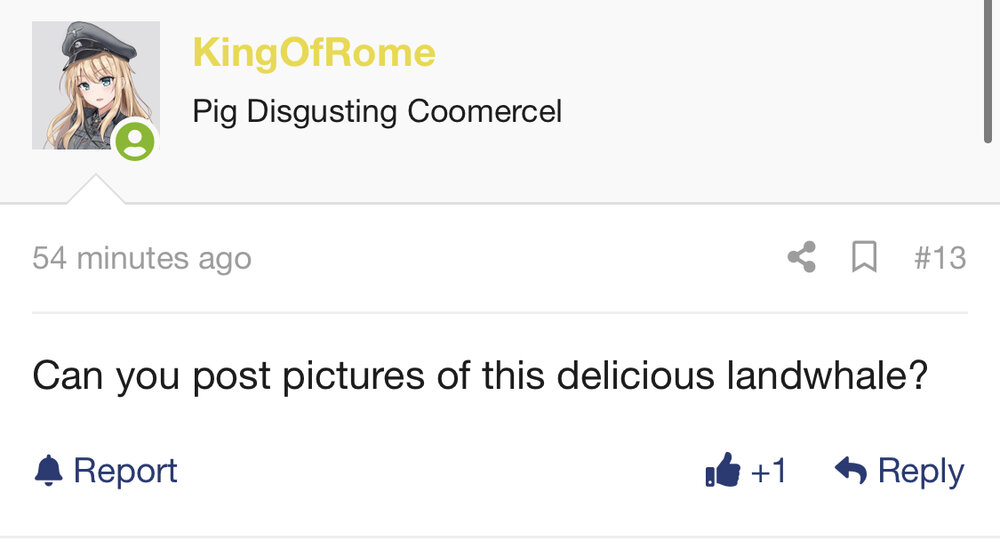The width and height of the screenshot is (1000, 541).
Task: Click the military cap in the avatar picture
Action: click(99, 46)
